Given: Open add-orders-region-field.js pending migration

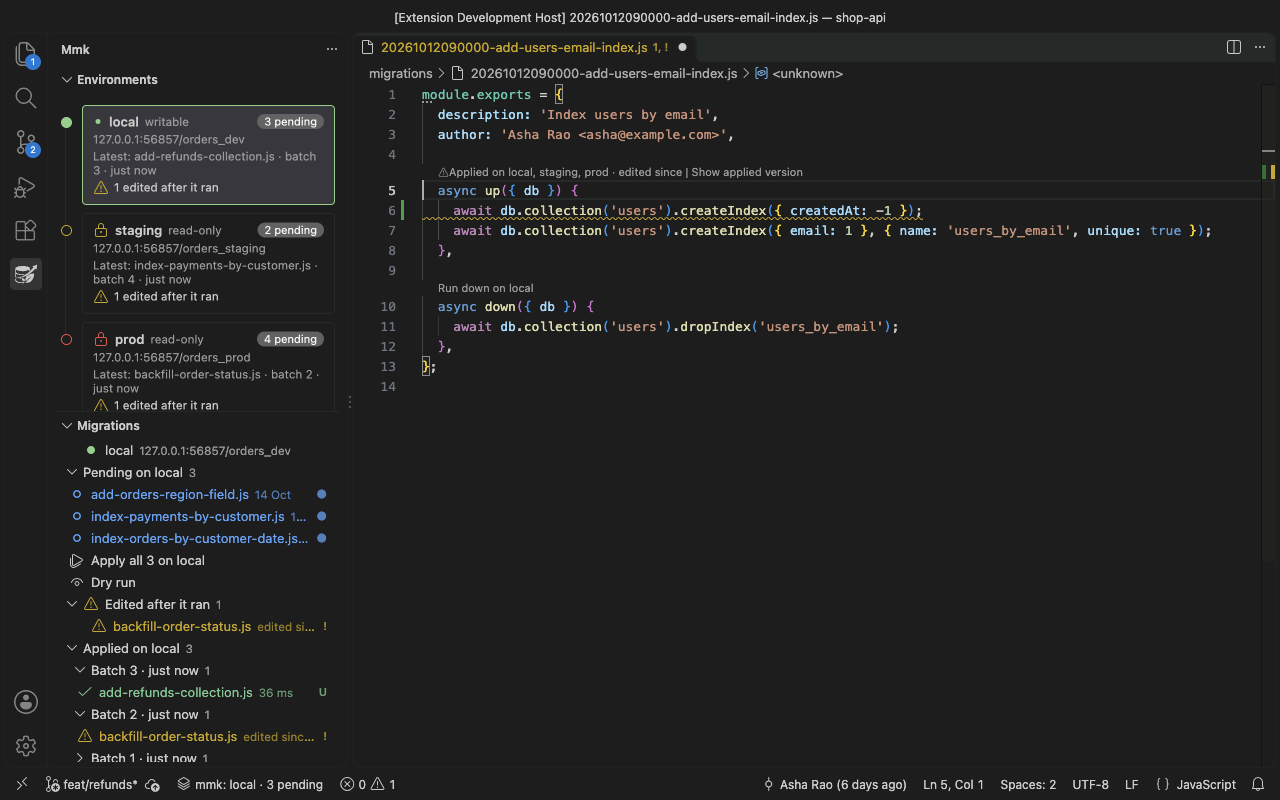Looking at the screenshot, I should [x=170, y=494].
